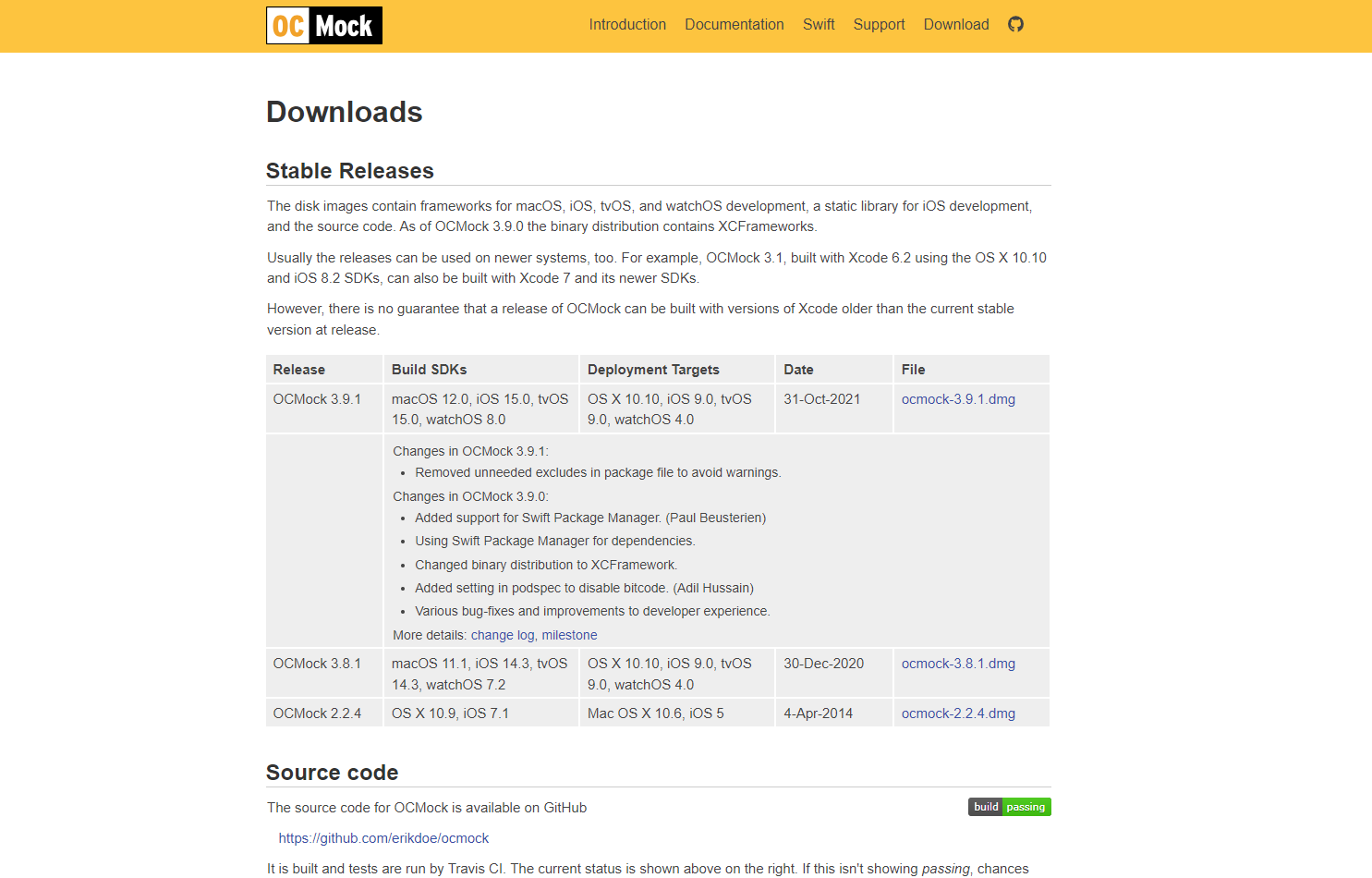This screenshot has width=1372, height=878.
Task: Open the Support page
Action: (x=879, y=25)
